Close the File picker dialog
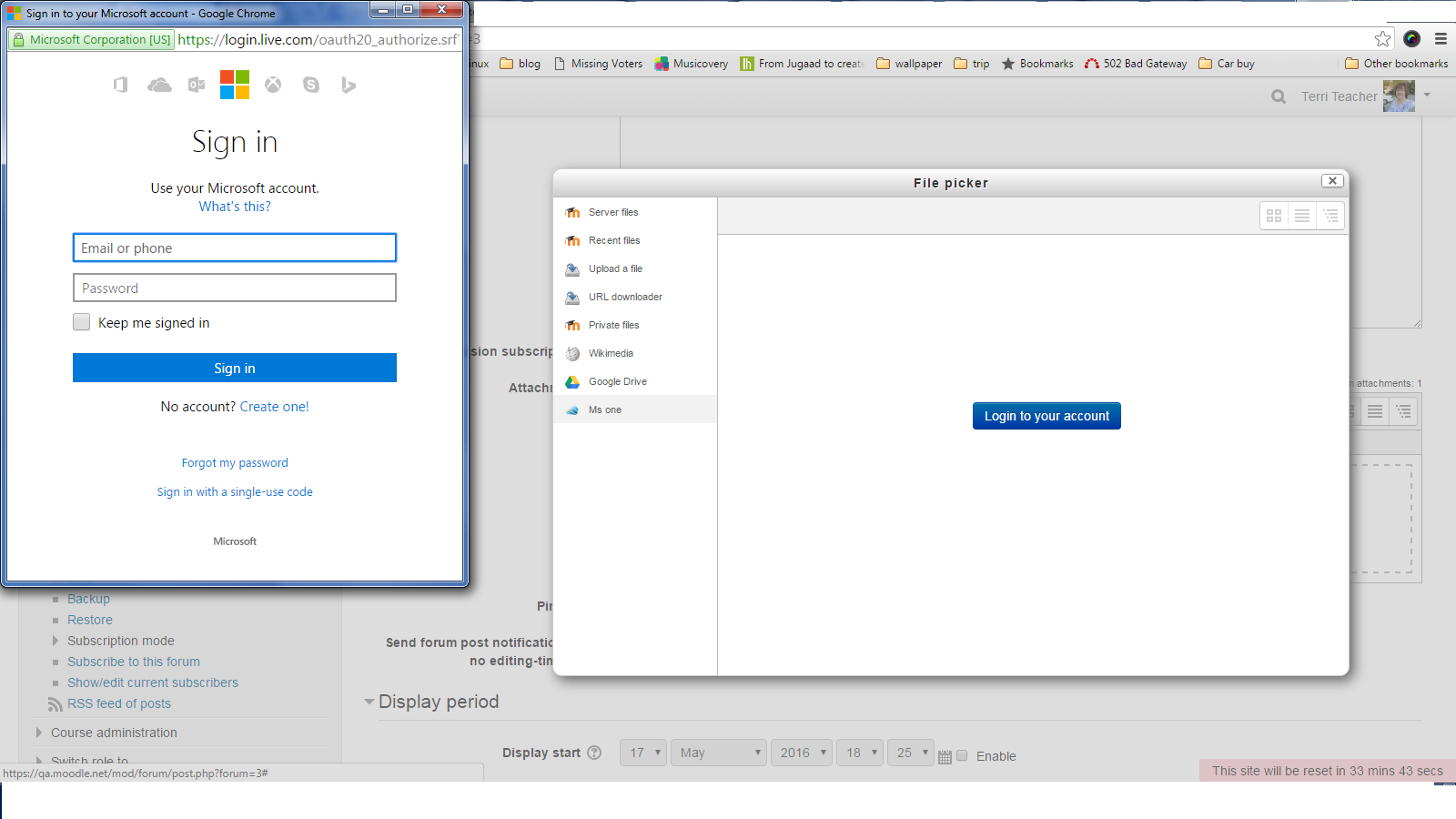 pos(1332,181)
